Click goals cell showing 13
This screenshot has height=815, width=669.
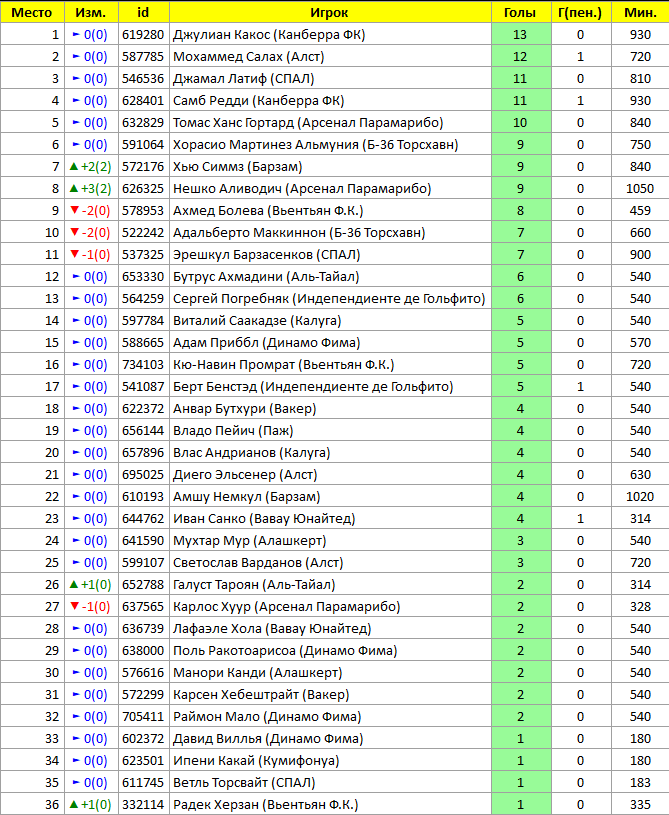[x=521, y=35]
